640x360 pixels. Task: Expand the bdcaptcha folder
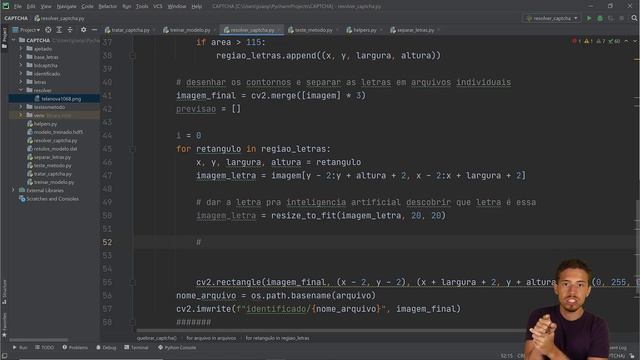coord(21,65)
